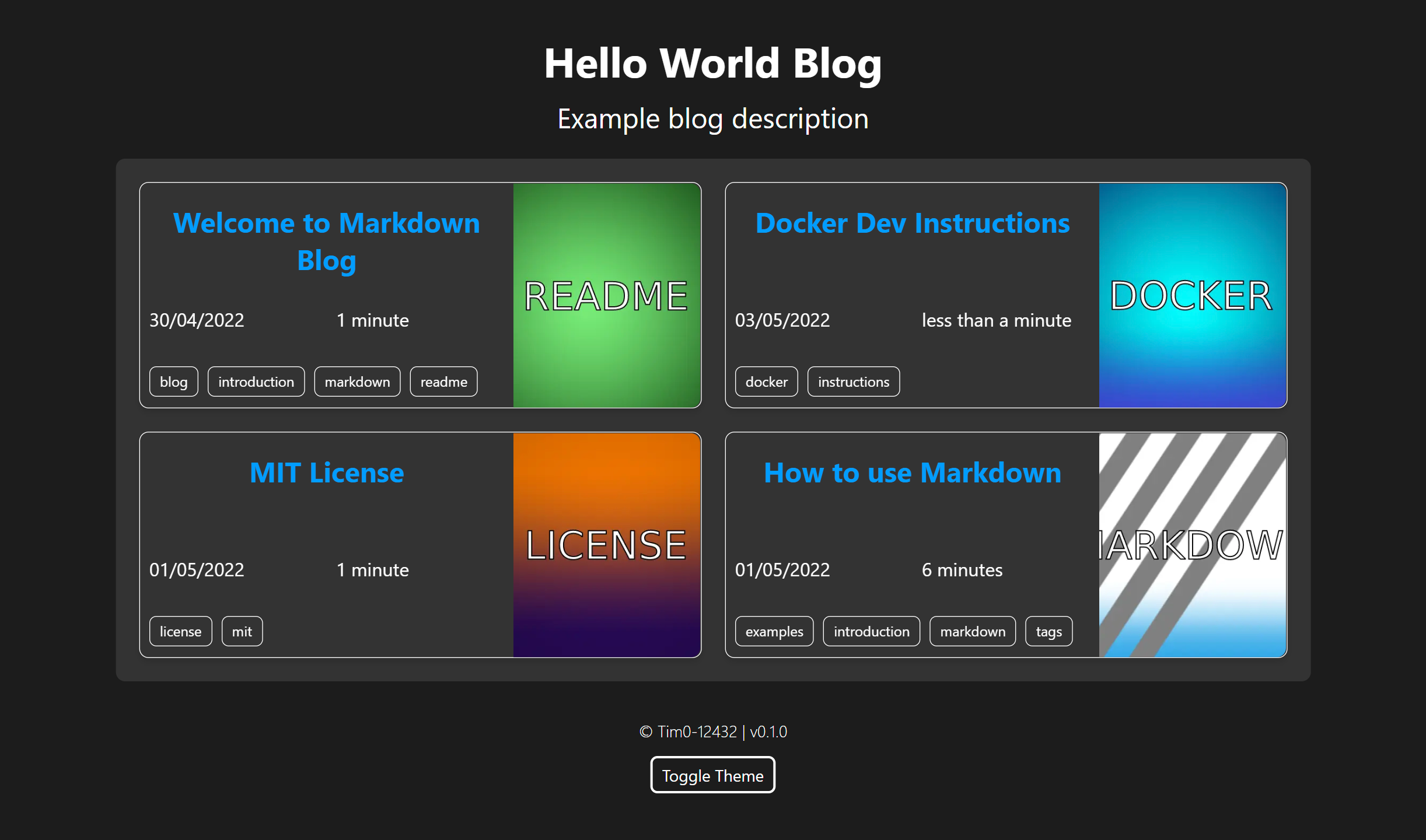Select the instructions tag
The height and width of the screenshot is (840, 1426).
point(853,382)
